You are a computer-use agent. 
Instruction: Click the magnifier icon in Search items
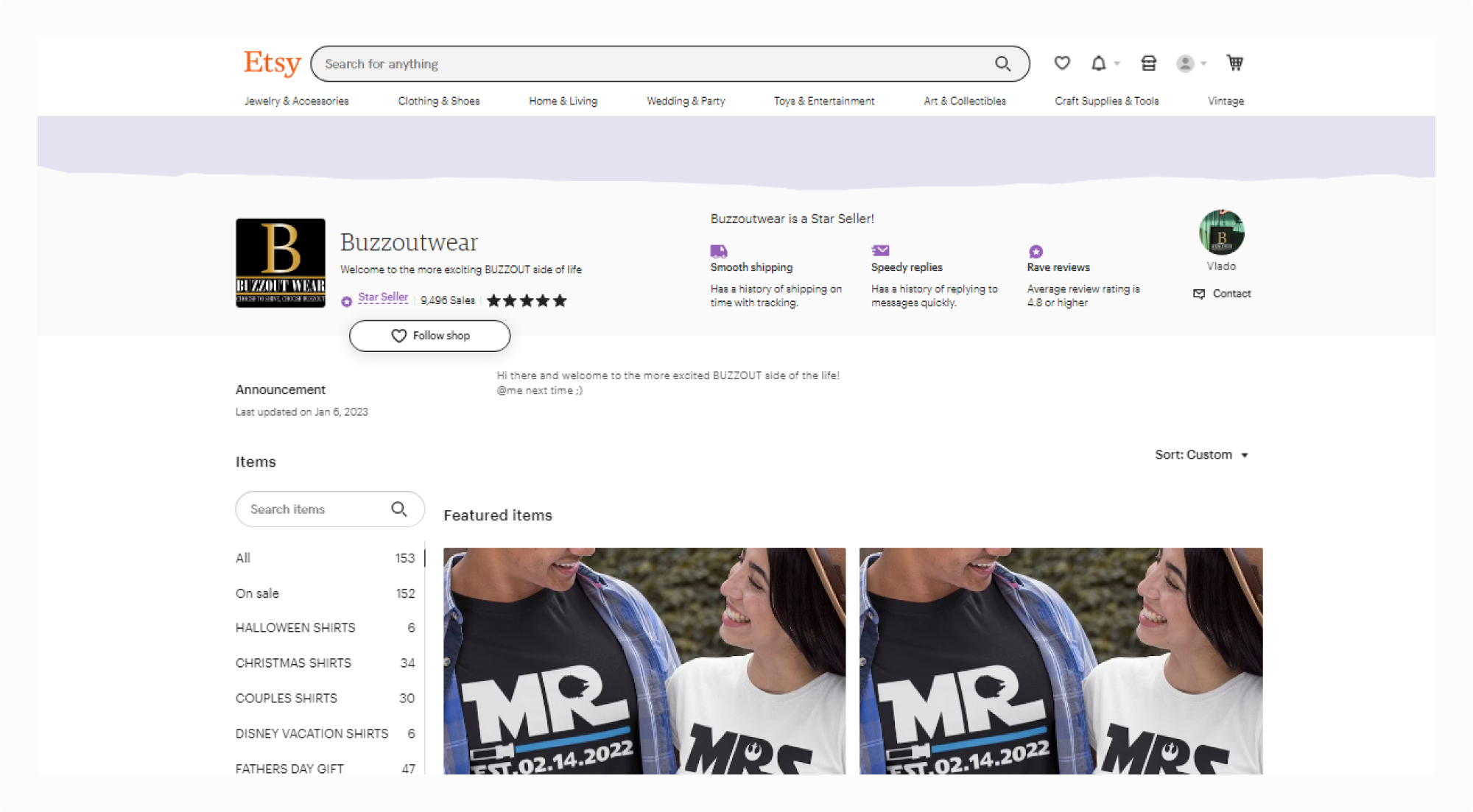[398, 509]
